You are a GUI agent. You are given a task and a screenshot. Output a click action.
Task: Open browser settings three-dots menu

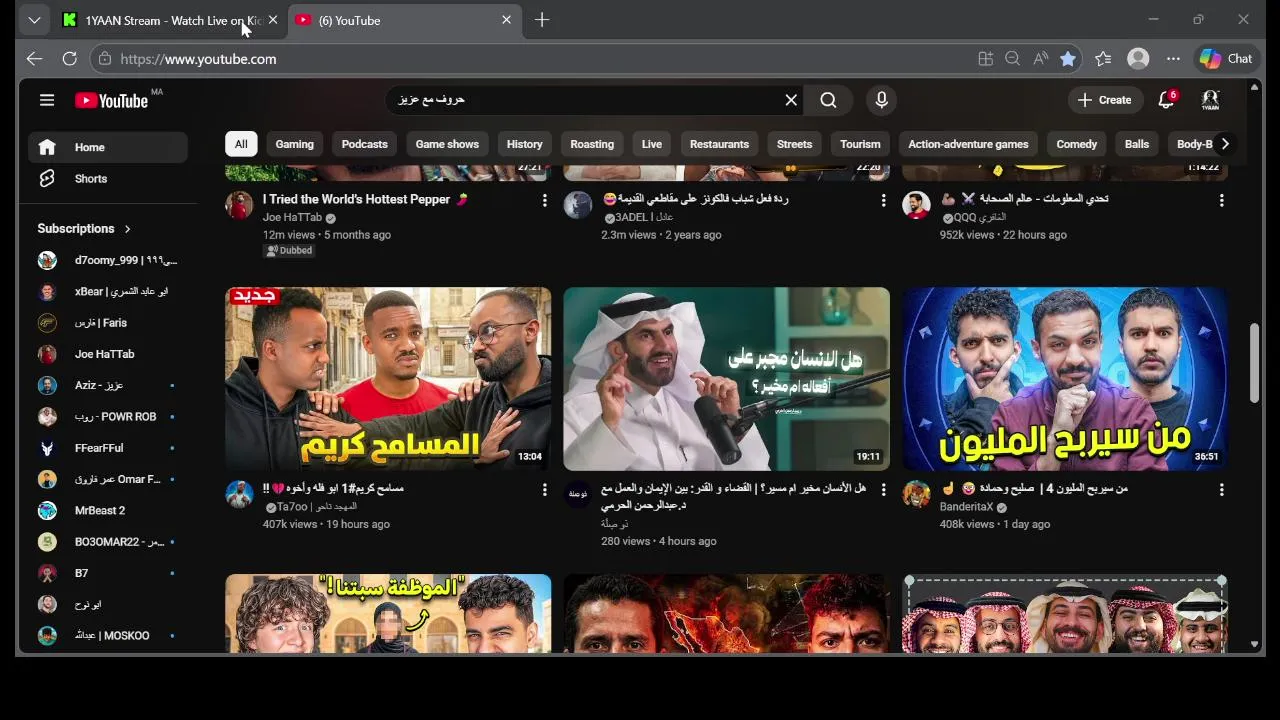pos(1173,59)
